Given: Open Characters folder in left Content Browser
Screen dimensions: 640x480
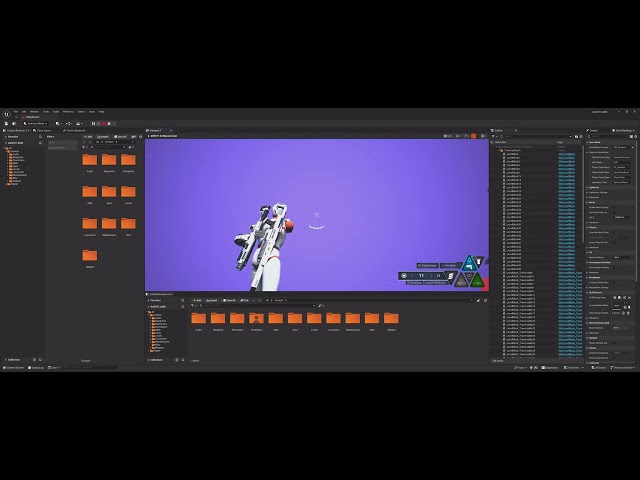Looking at the screenshot, I should [128, 162].
